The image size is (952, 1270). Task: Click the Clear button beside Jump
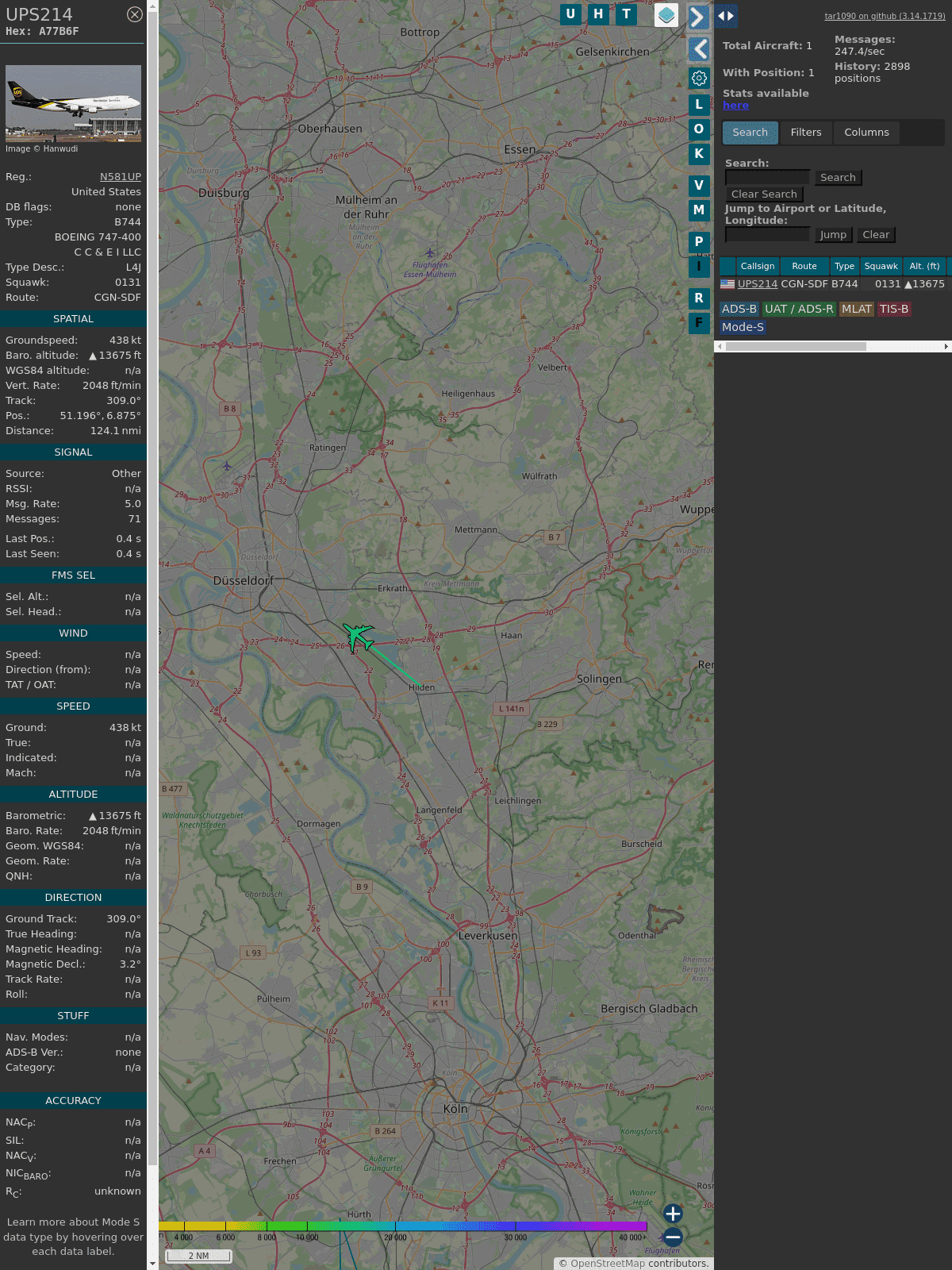876,235
